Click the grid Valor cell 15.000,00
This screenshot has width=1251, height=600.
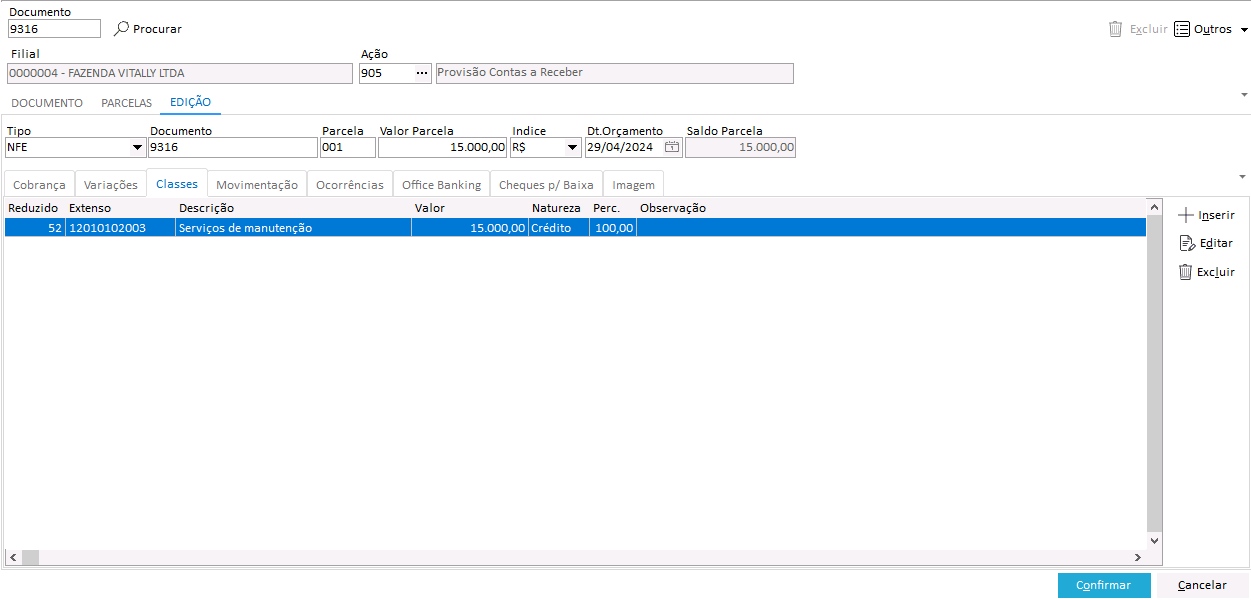[x=469, y=228]
